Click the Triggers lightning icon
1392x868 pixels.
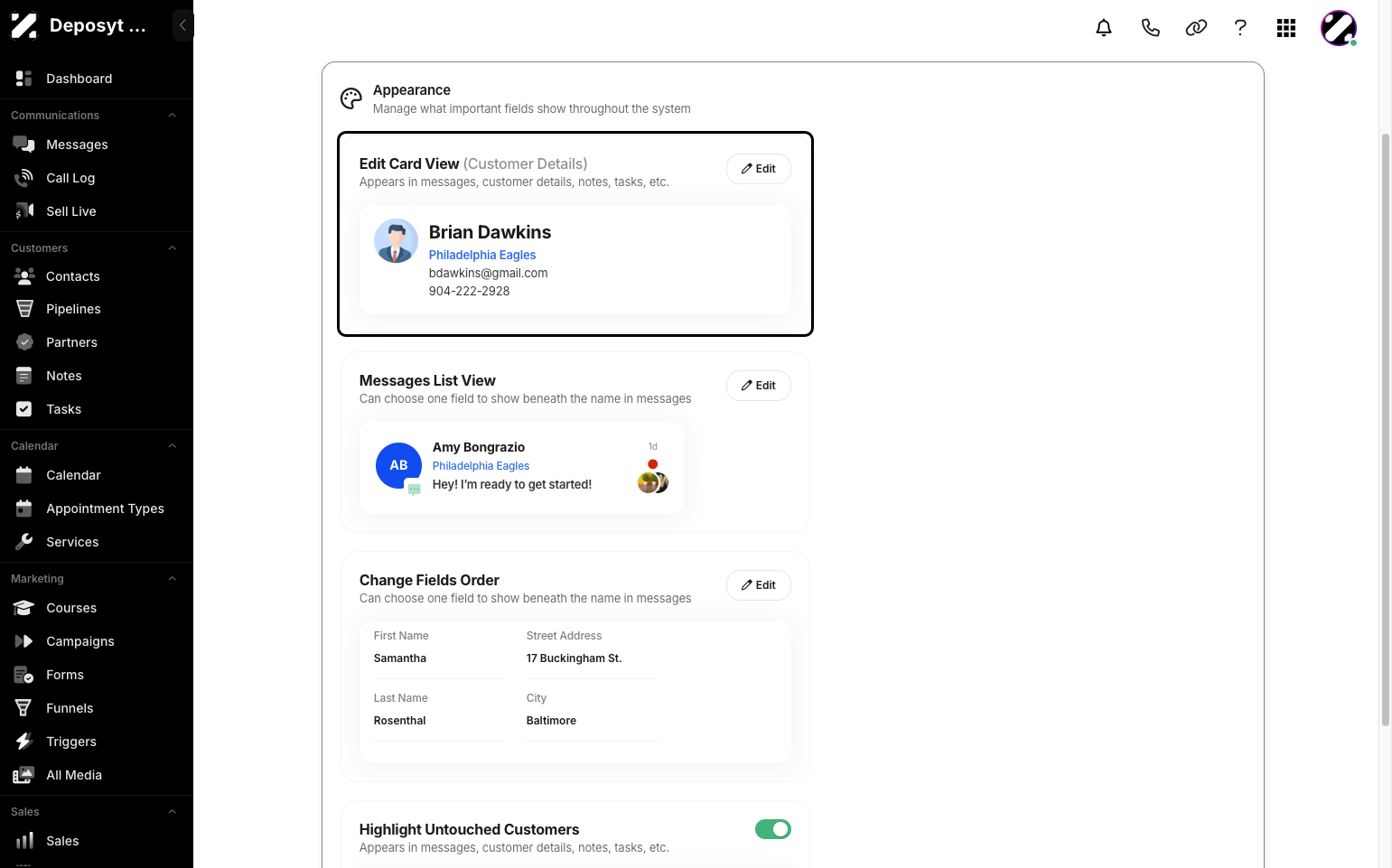24,742
